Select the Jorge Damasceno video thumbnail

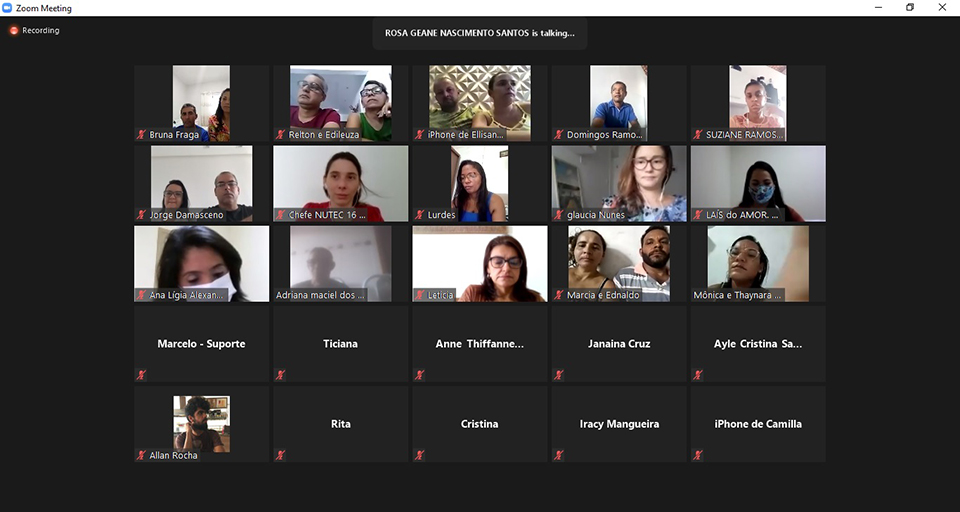201,183
